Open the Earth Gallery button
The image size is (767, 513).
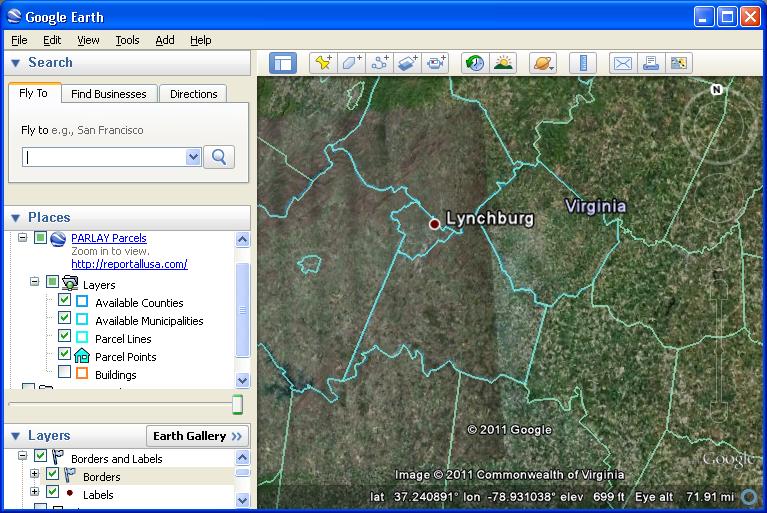click(197, 436)
